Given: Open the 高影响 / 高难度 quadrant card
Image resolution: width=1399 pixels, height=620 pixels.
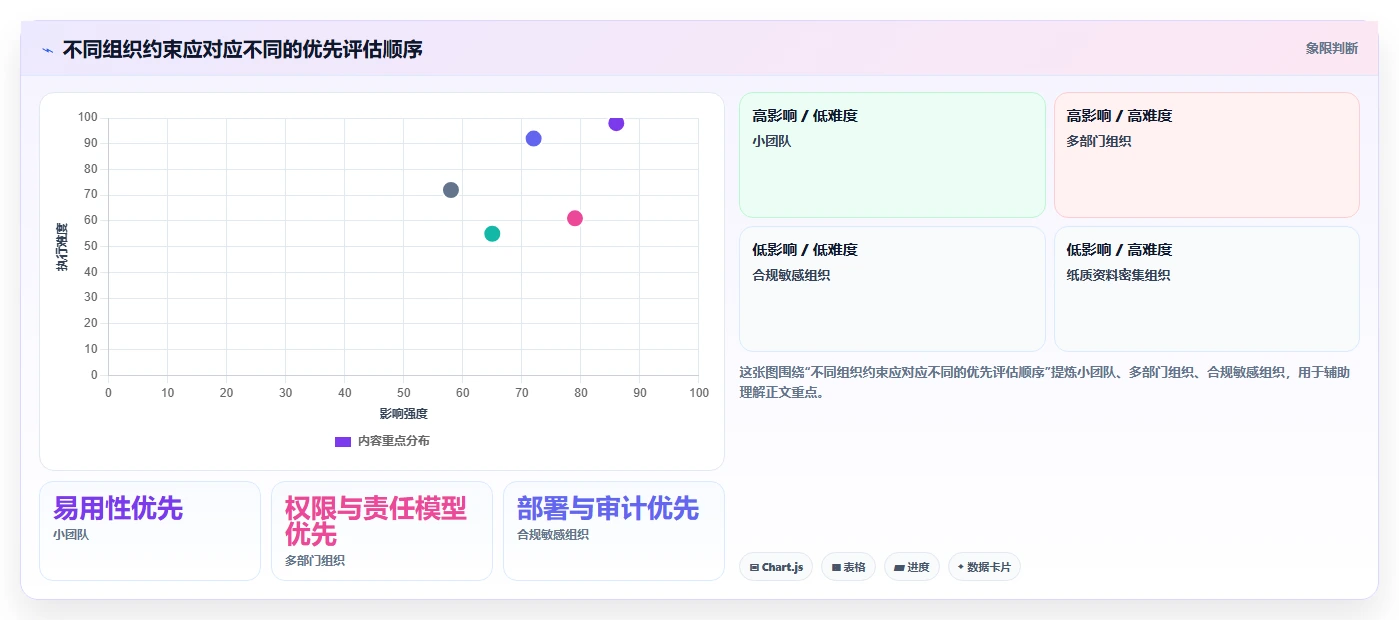Looking at the screenshot, I should click(x=1207, y=155).
